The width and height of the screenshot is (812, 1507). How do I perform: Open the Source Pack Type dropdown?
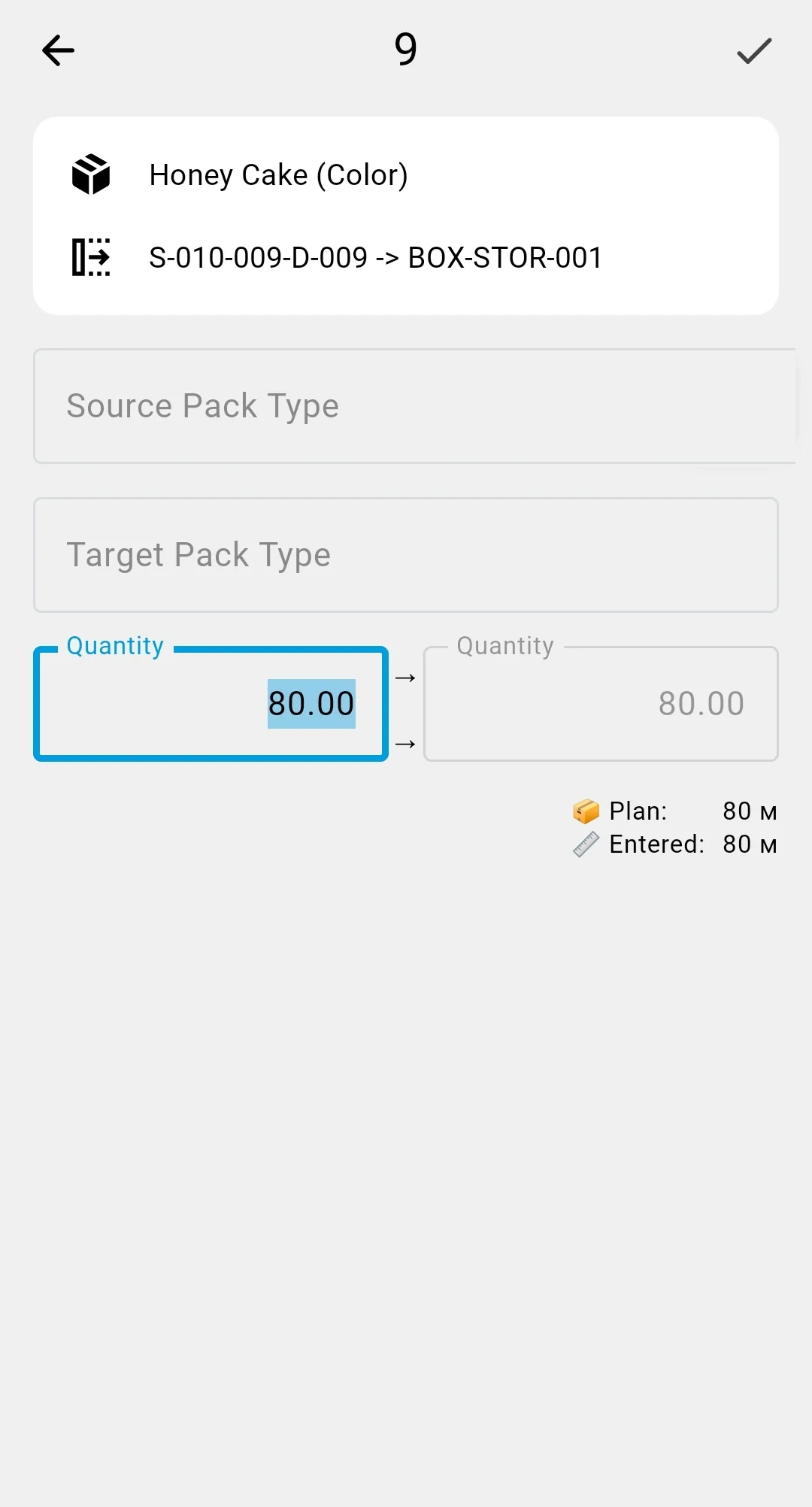(414, 406)
